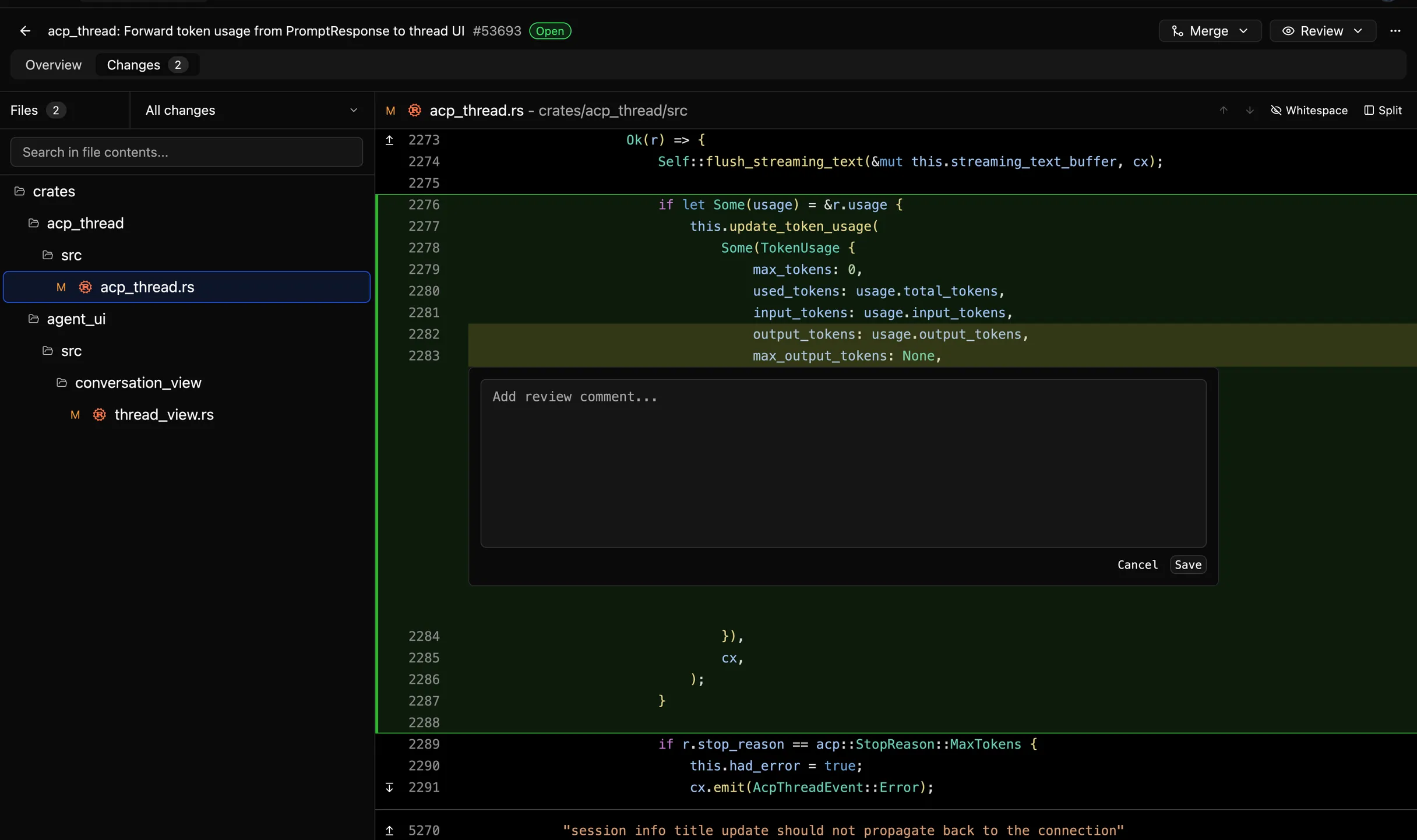
Task: Click the pull request title text
Action: pos(256,31)
